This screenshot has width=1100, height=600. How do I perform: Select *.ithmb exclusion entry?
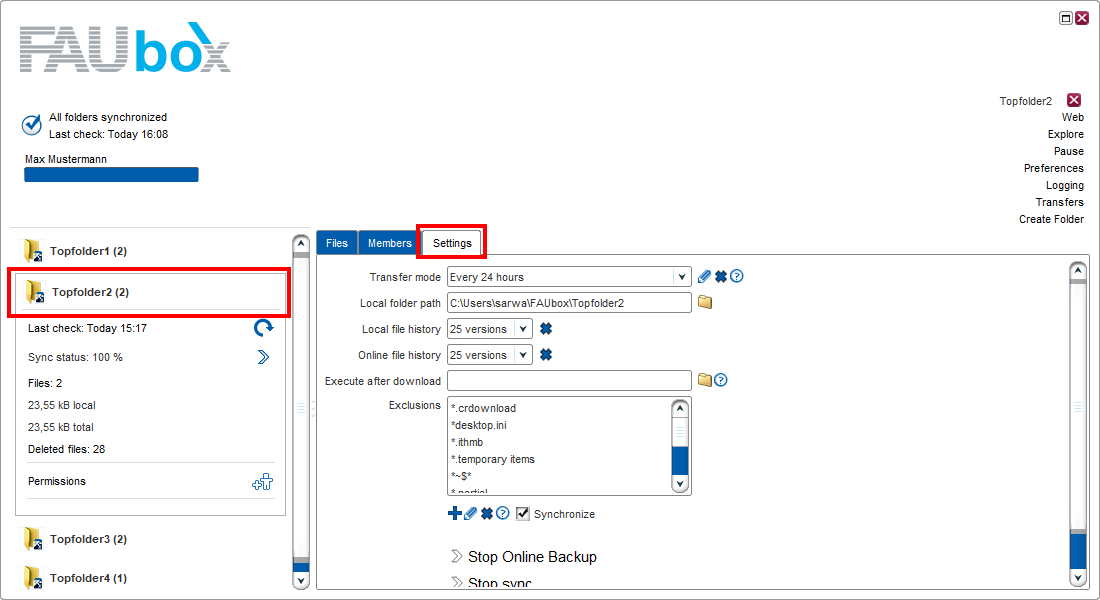point(467,442)
